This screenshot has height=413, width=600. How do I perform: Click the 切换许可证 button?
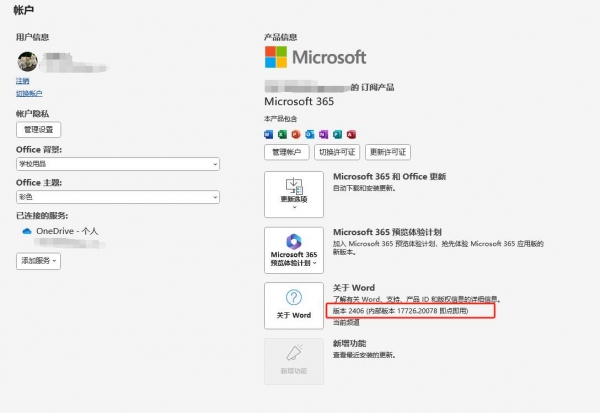tap(337, 152)
